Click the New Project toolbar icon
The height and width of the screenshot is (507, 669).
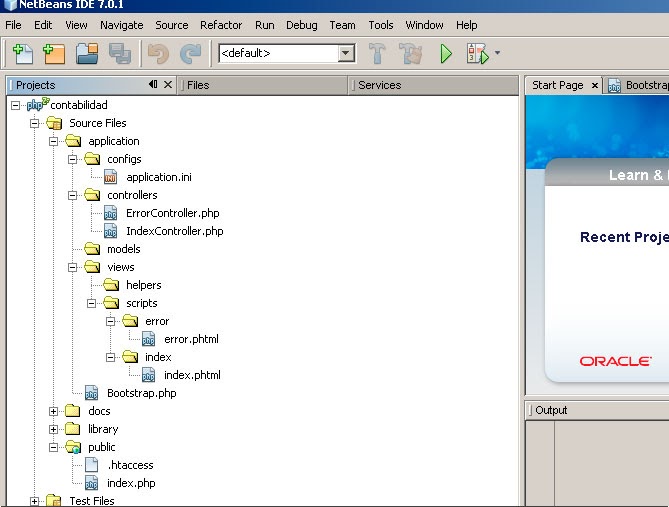click(x=54, y=54)
